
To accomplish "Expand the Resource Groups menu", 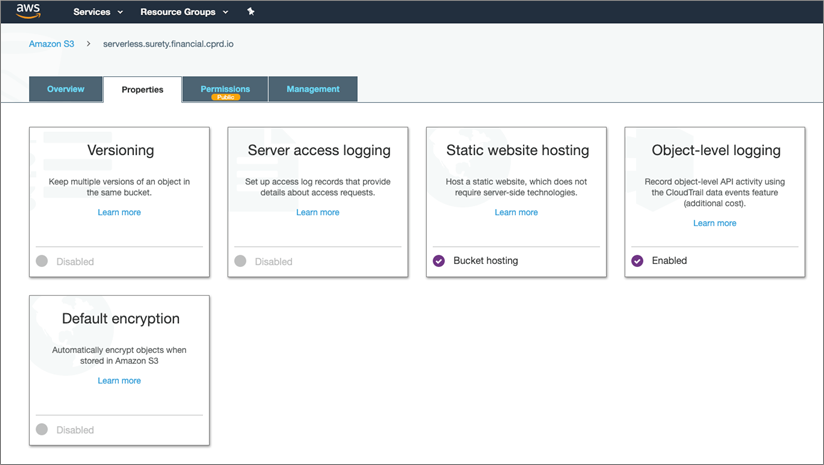I will (184, 12).
